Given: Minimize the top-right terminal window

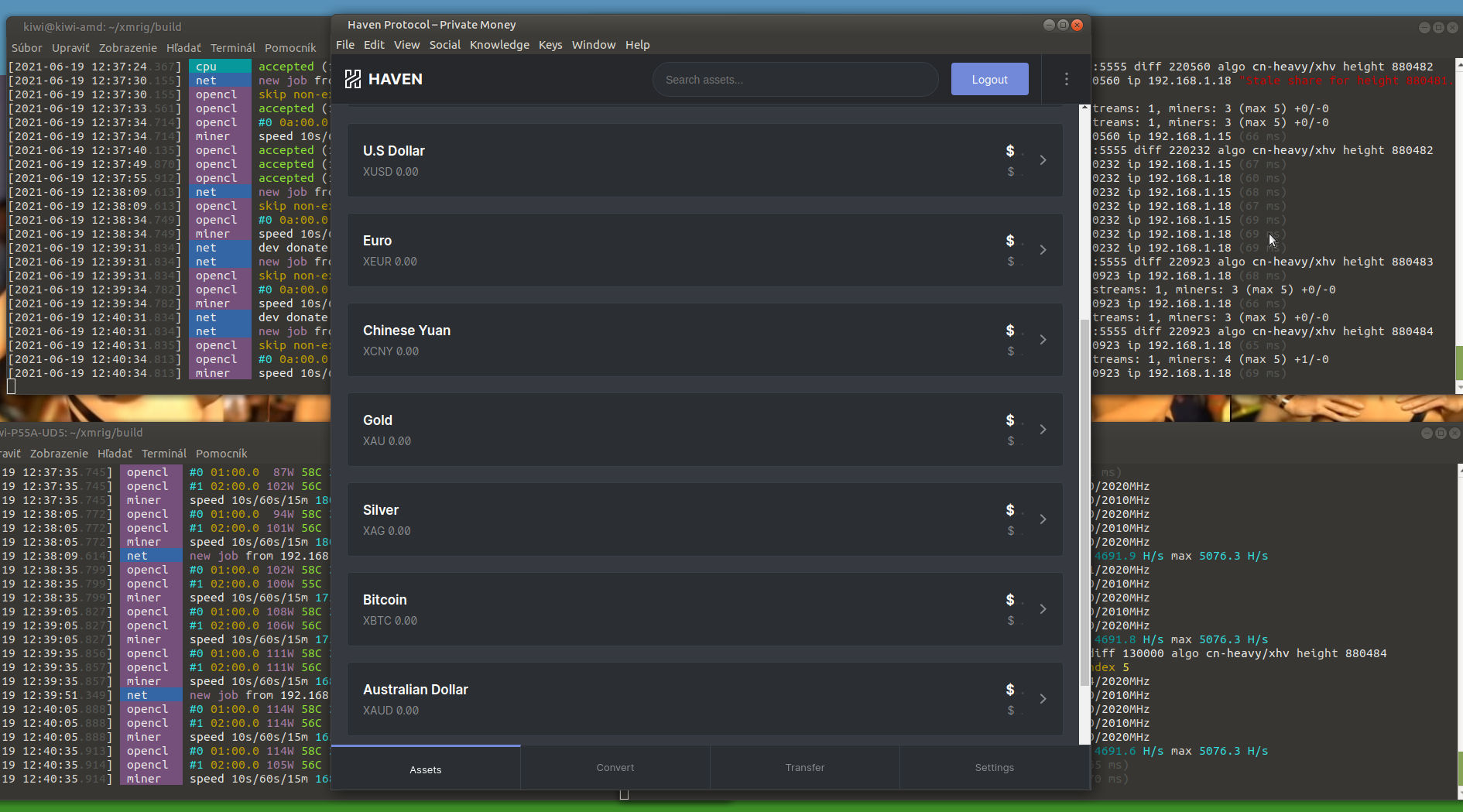Looking at the screenshot, I should 1424,27.
